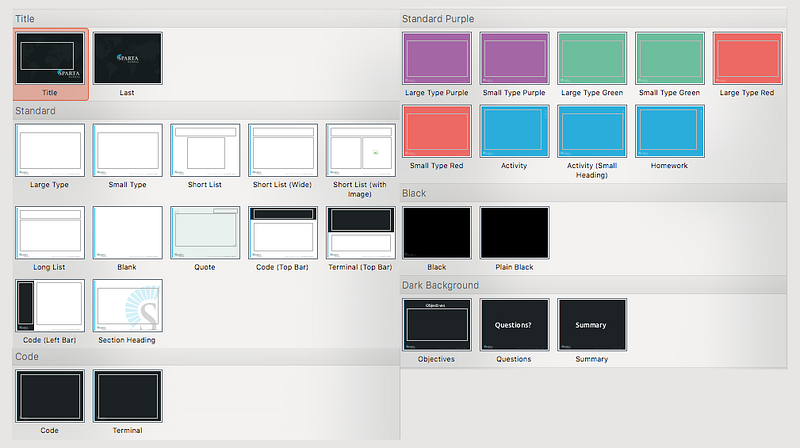800x448 pixels.
Task: Choose Short List (with Image) layout
Action: tap(361, 150)
